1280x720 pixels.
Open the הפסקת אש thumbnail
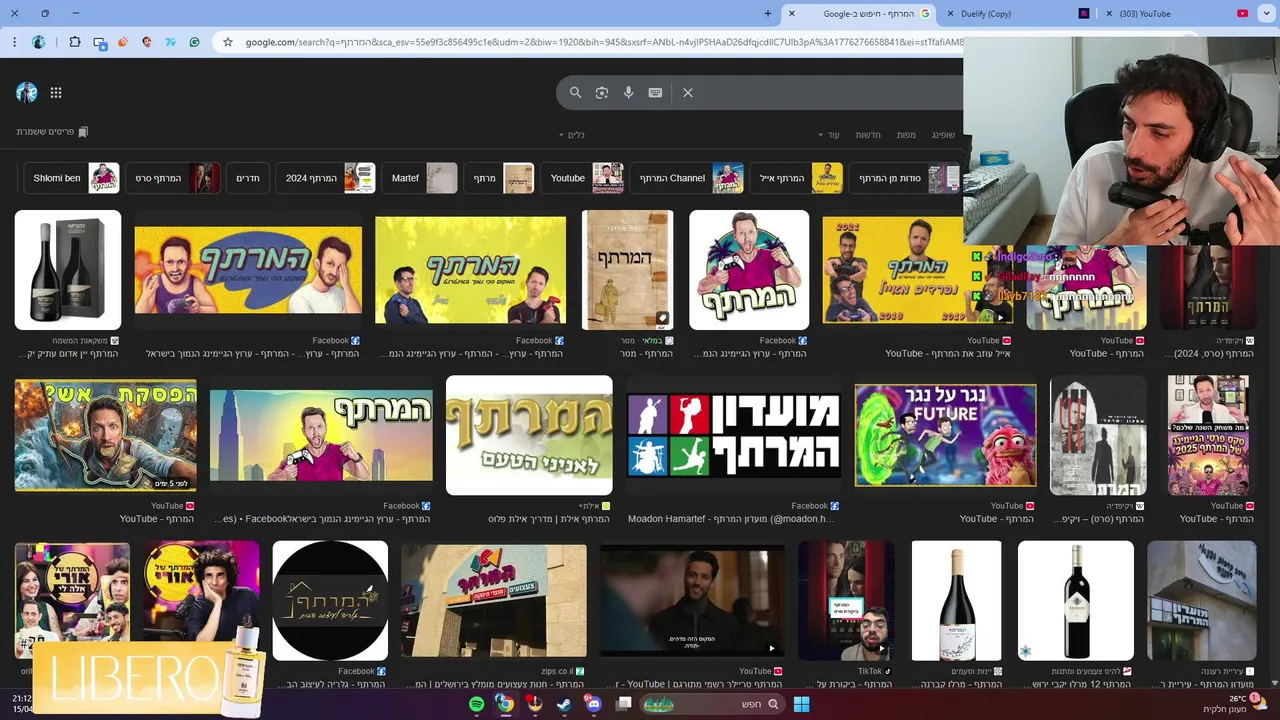[x=106, y=436]
